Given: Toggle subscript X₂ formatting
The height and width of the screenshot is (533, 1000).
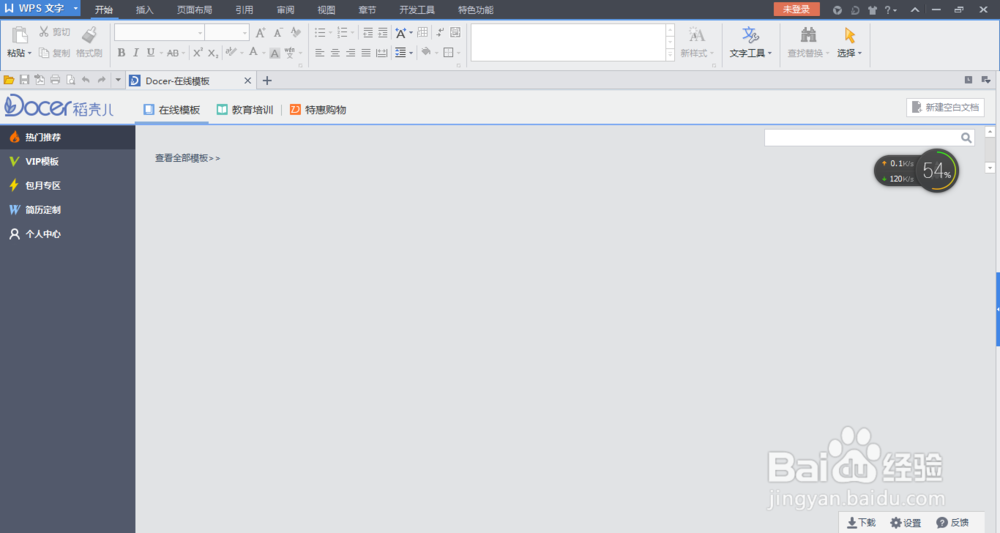Looking at the screenshot, I should pyautogui.click(x=213, y=53).
